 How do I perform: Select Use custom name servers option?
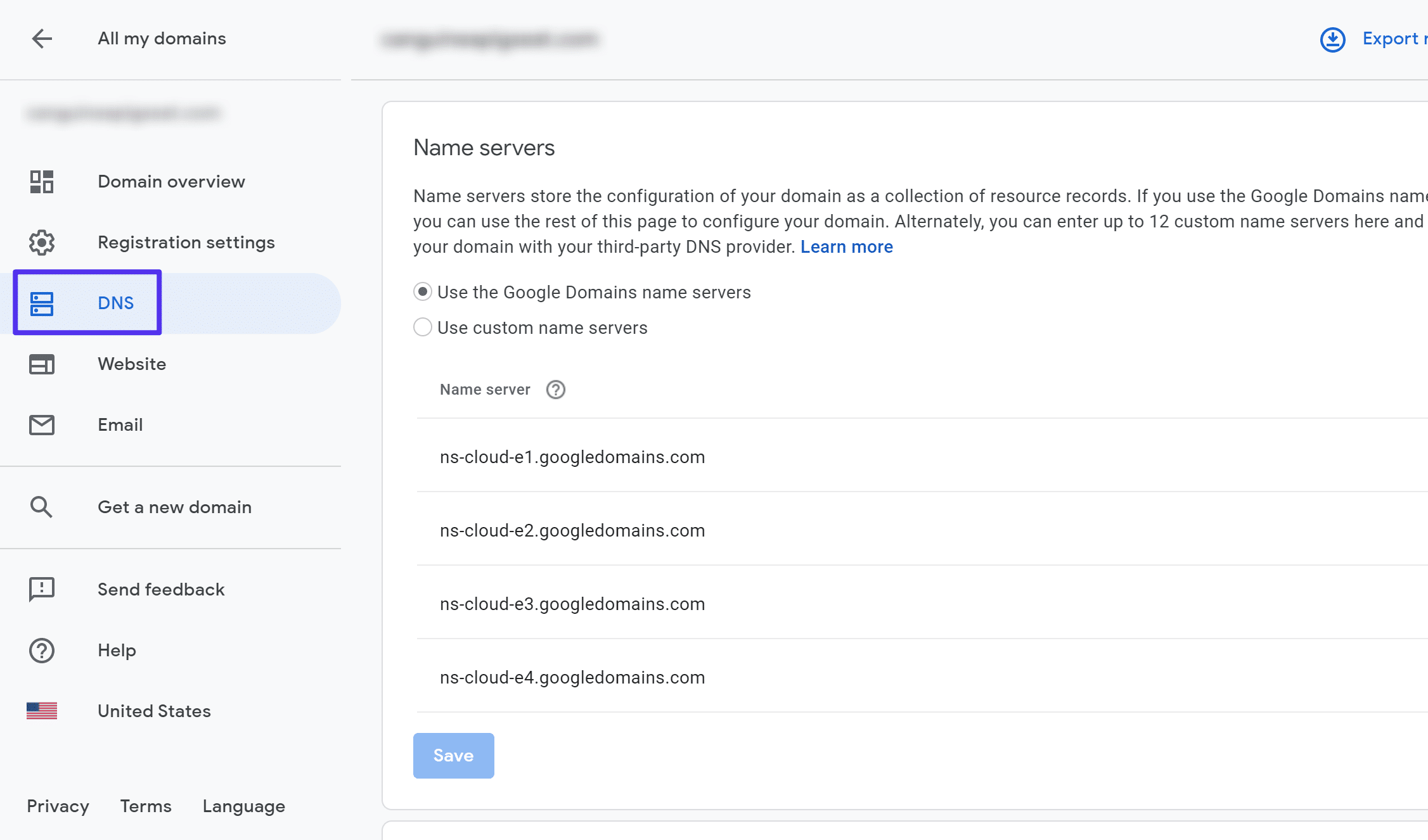tap(422, 328)
